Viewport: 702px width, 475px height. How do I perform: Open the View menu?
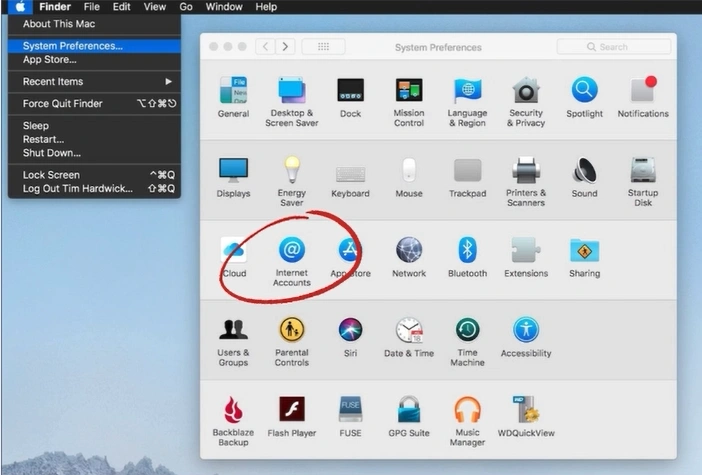coord(154,7)
